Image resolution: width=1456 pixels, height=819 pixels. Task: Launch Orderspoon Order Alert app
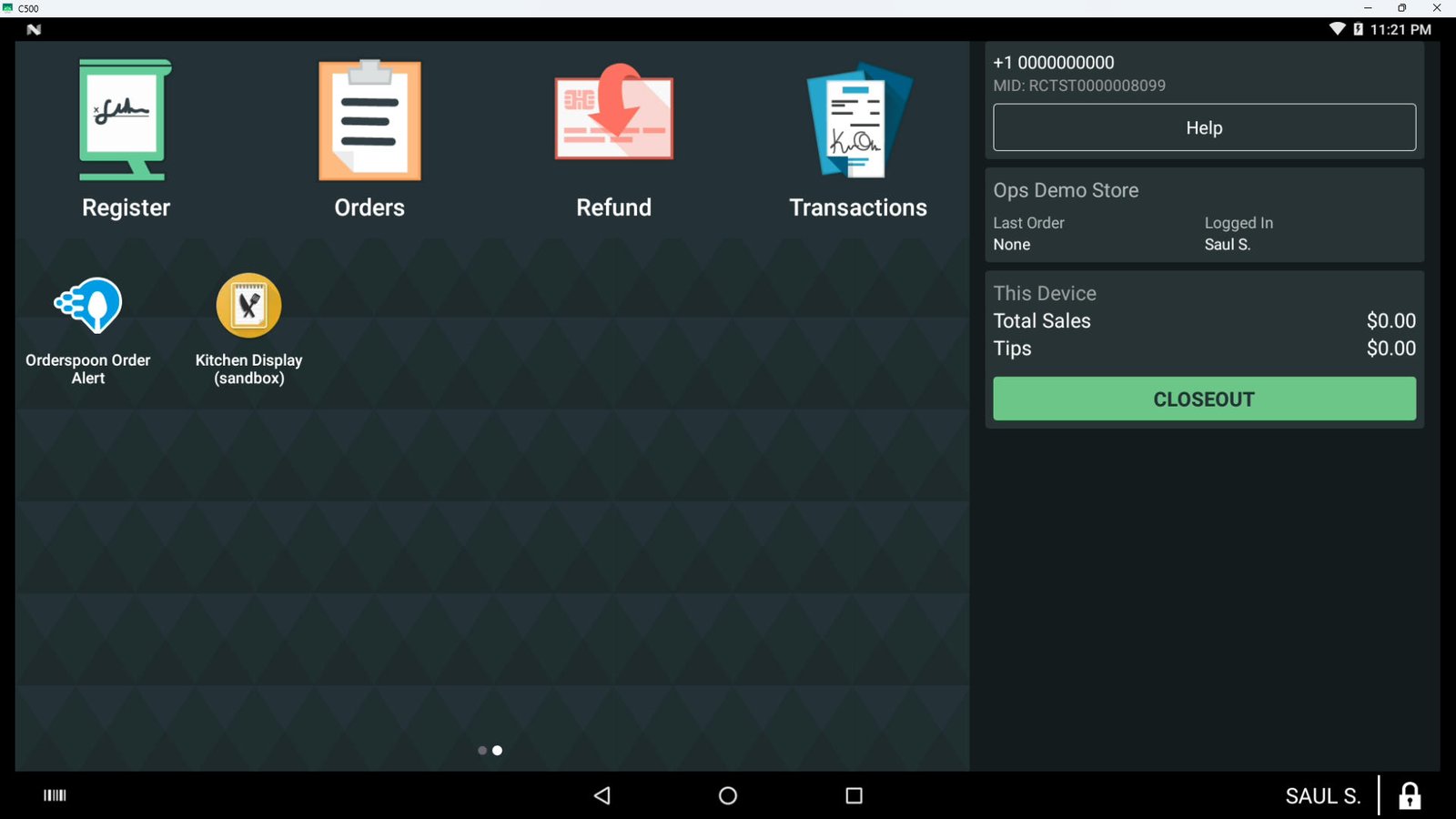(88, 331)
